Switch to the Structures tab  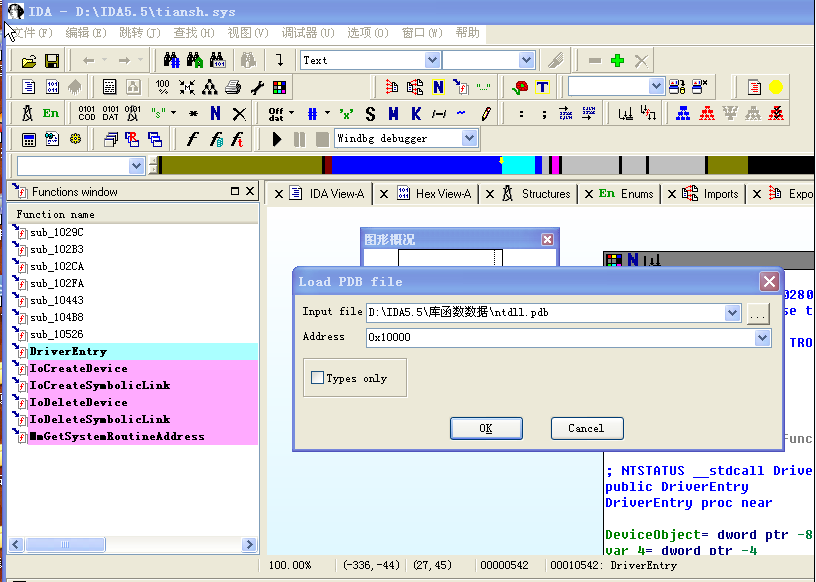coord(537,194)
